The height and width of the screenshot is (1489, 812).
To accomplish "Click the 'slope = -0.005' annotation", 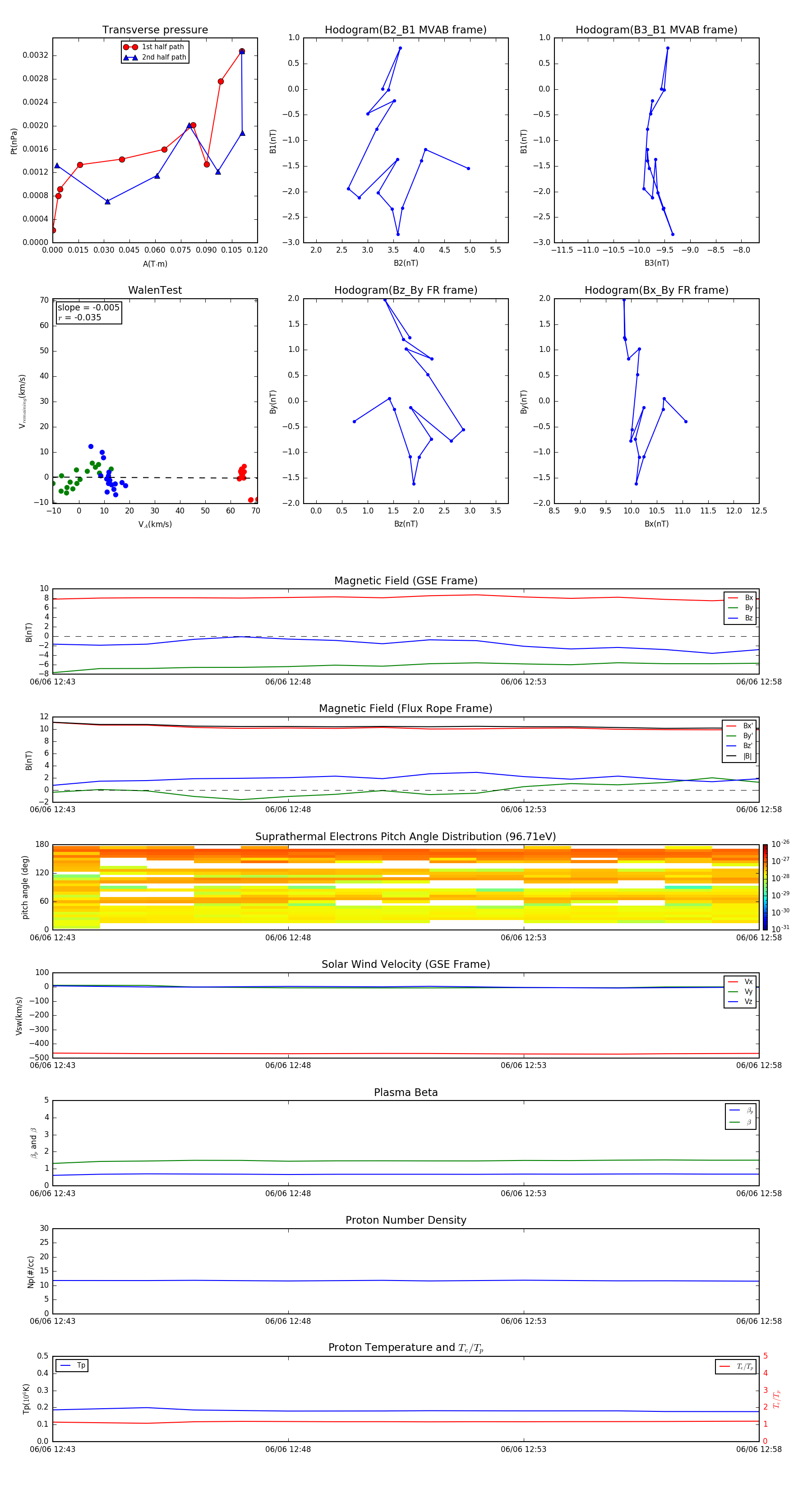I will [x=88, y=308].
